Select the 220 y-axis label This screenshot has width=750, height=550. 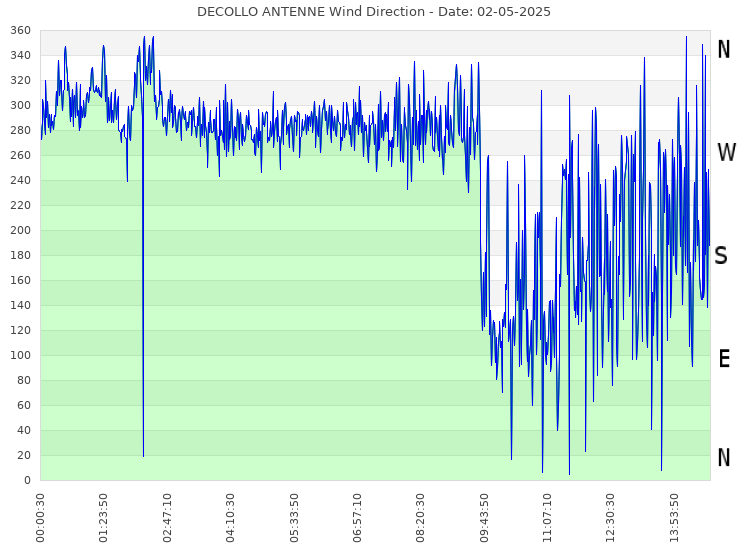click(21, 205)
